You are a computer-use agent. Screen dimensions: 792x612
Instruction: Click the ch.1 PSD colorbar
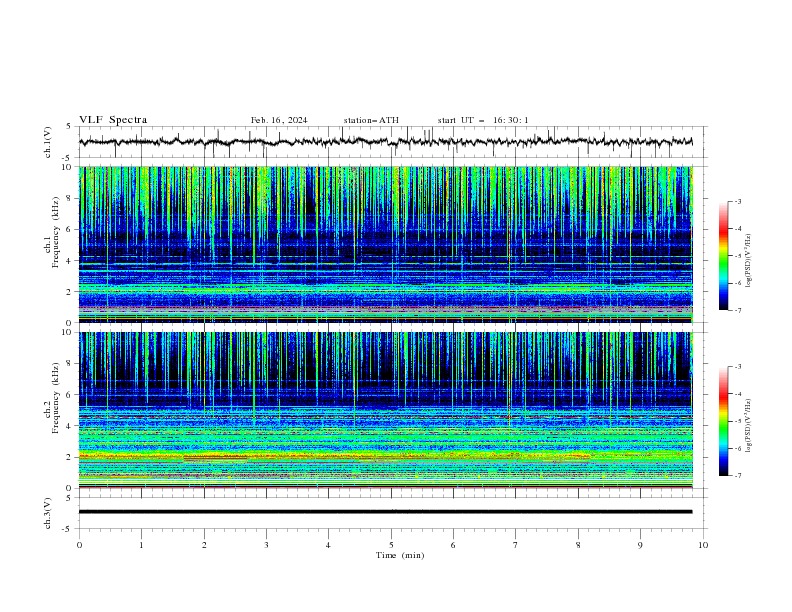[x=724, y=255]
